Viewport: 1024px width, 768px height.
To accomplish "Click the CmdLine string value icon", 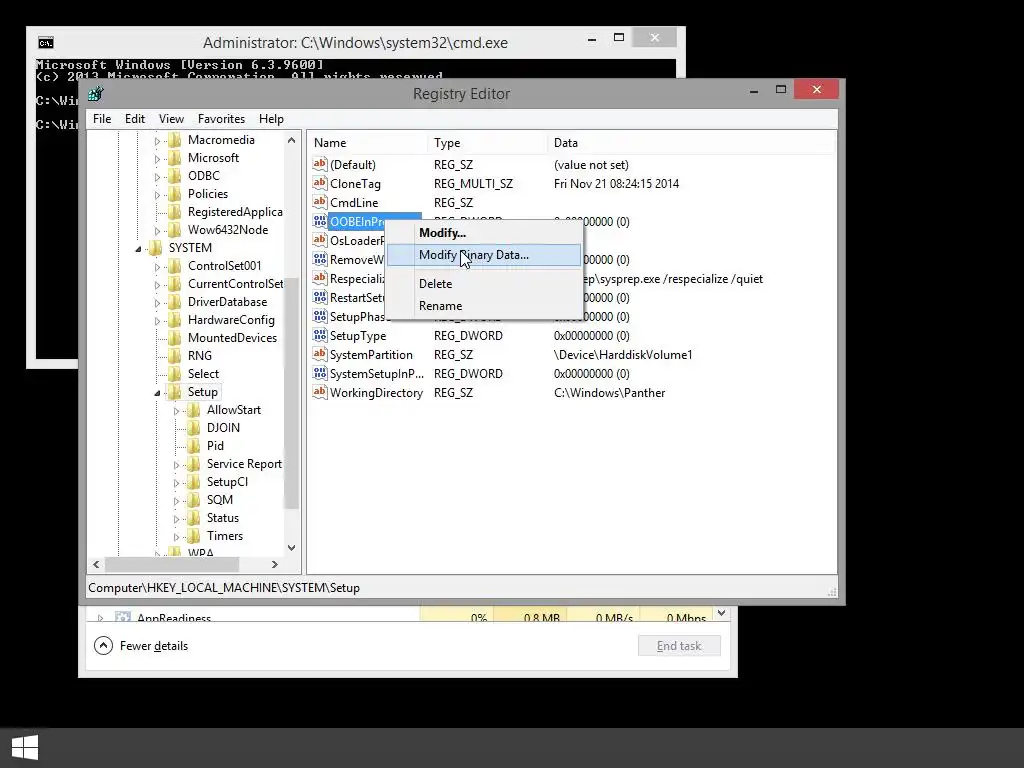I will (319, 202).
